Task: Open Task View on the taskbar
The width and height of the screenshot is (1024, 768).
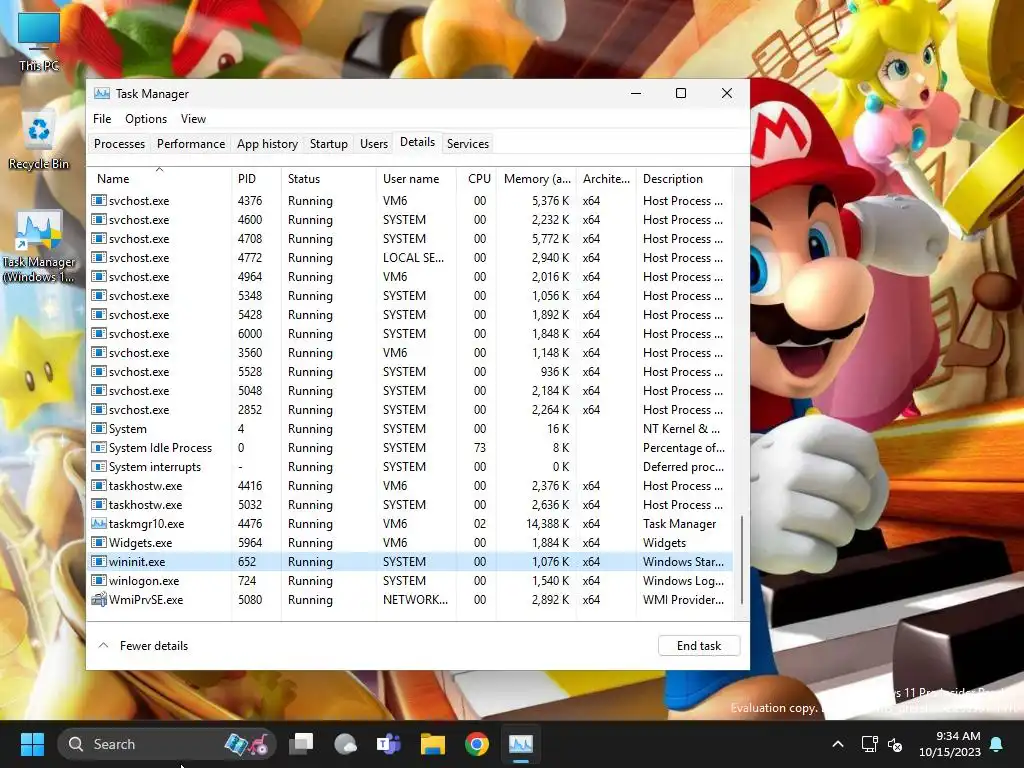Action: click(x=301, y=744)
